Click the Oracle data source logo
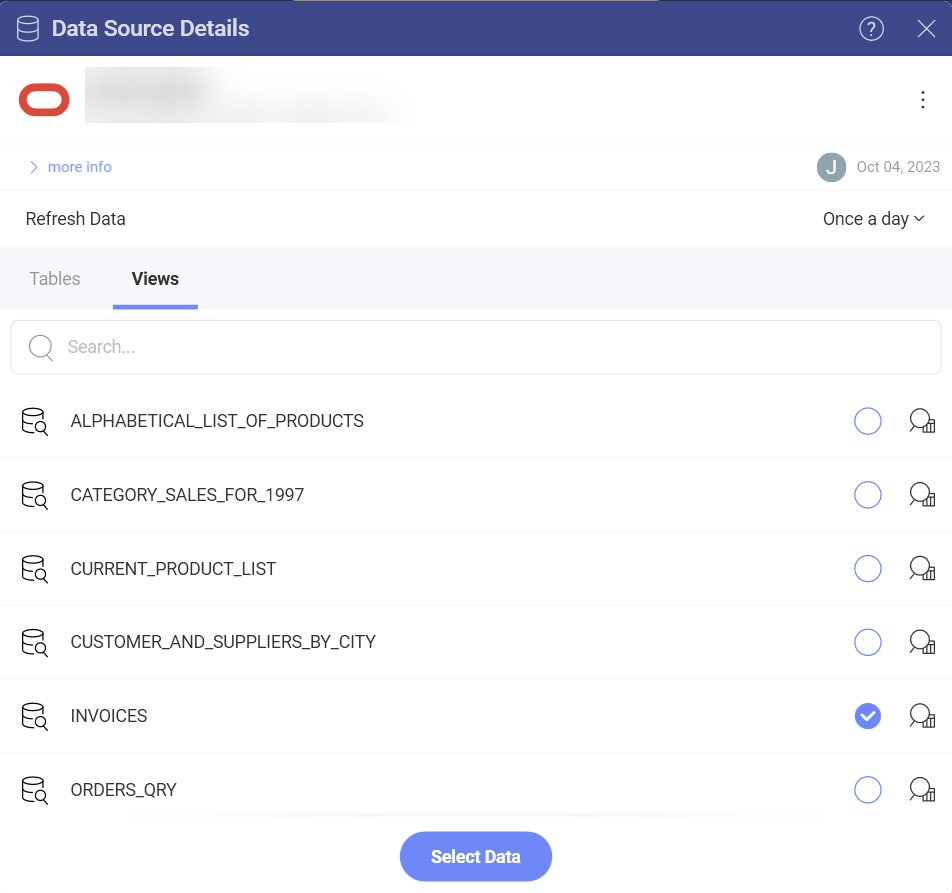This screenshot has height=893, width=952. pos(44,100)
